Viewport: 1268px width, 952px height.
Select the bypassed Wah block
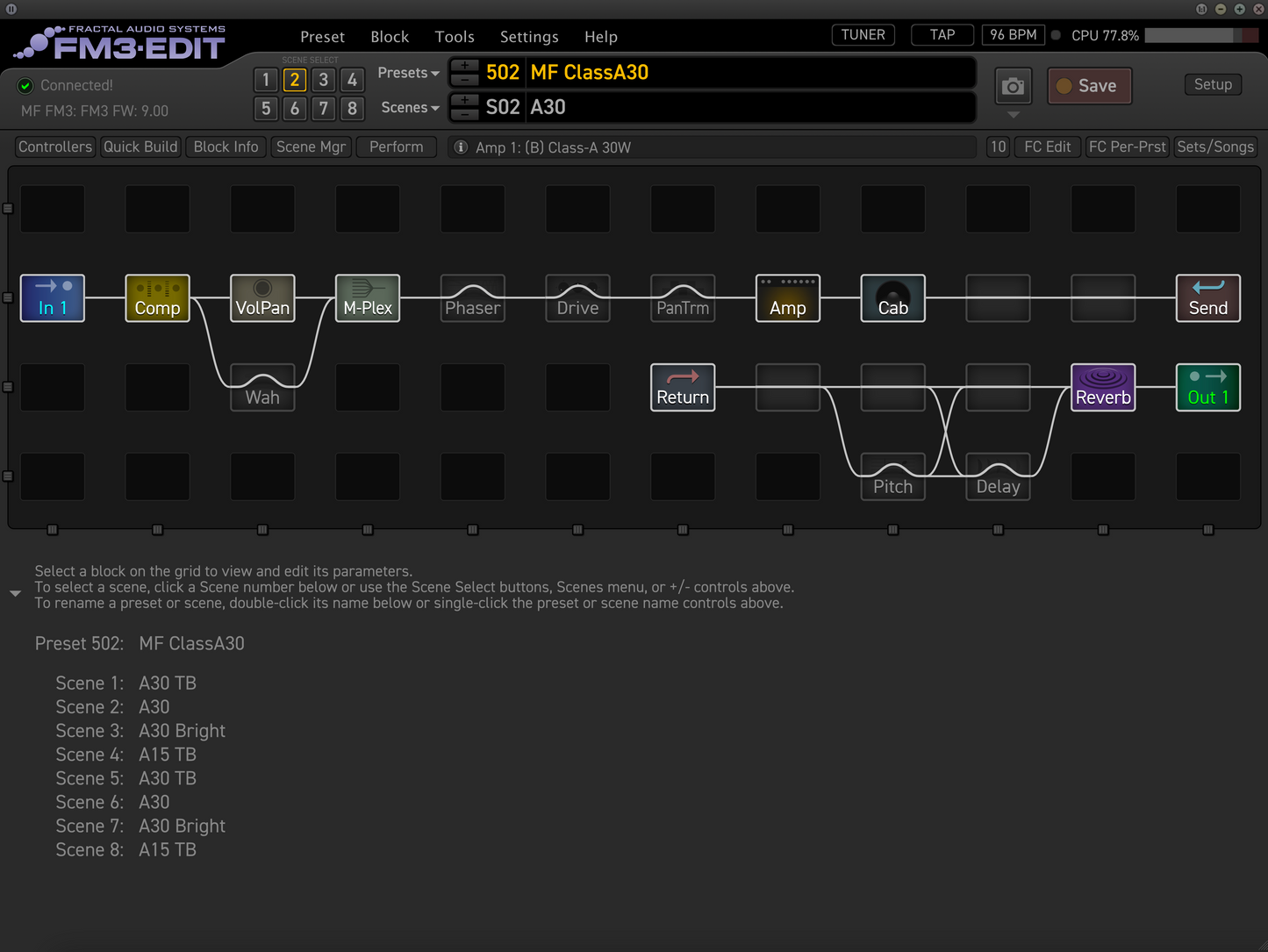click(x=262, y=389)
